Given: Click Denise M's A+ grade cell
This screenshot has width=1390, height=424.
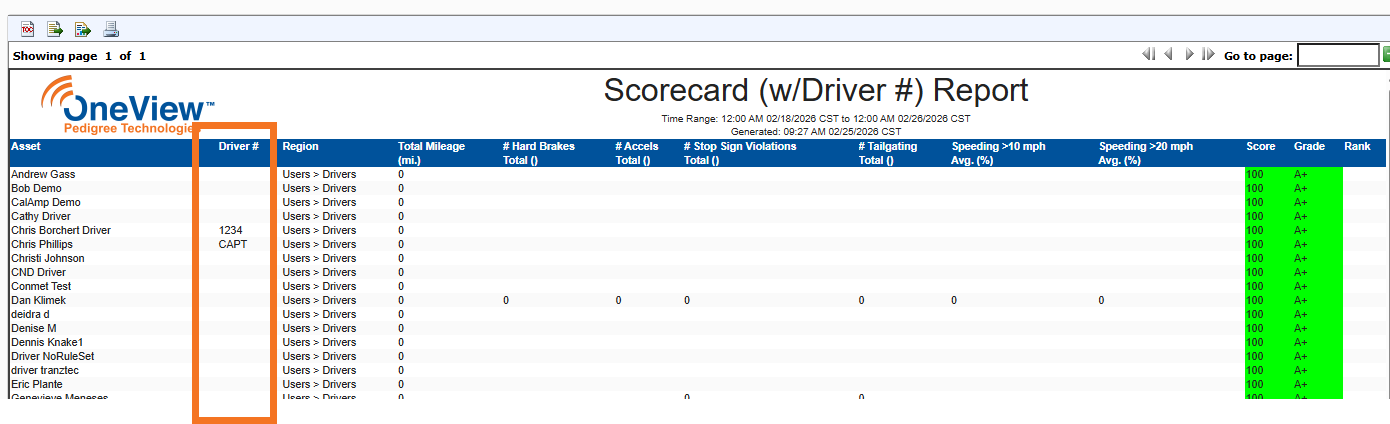Looking at the screenshot, I should click(x=1301, y=328).
